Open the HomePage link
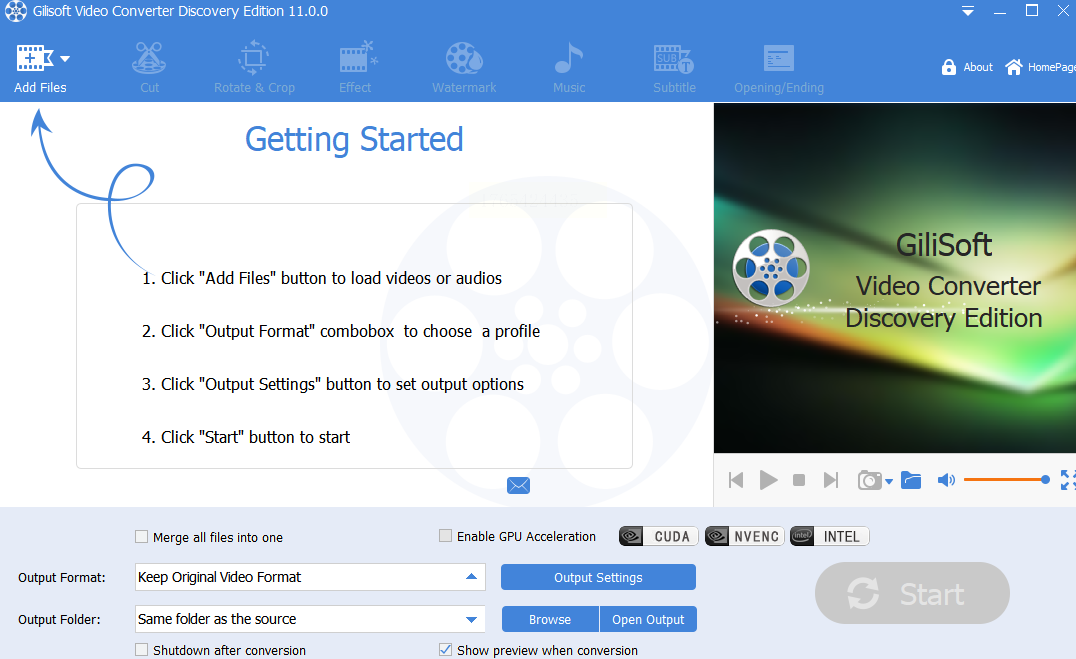The image size is (1076, 659). (x=1040, y=67)
